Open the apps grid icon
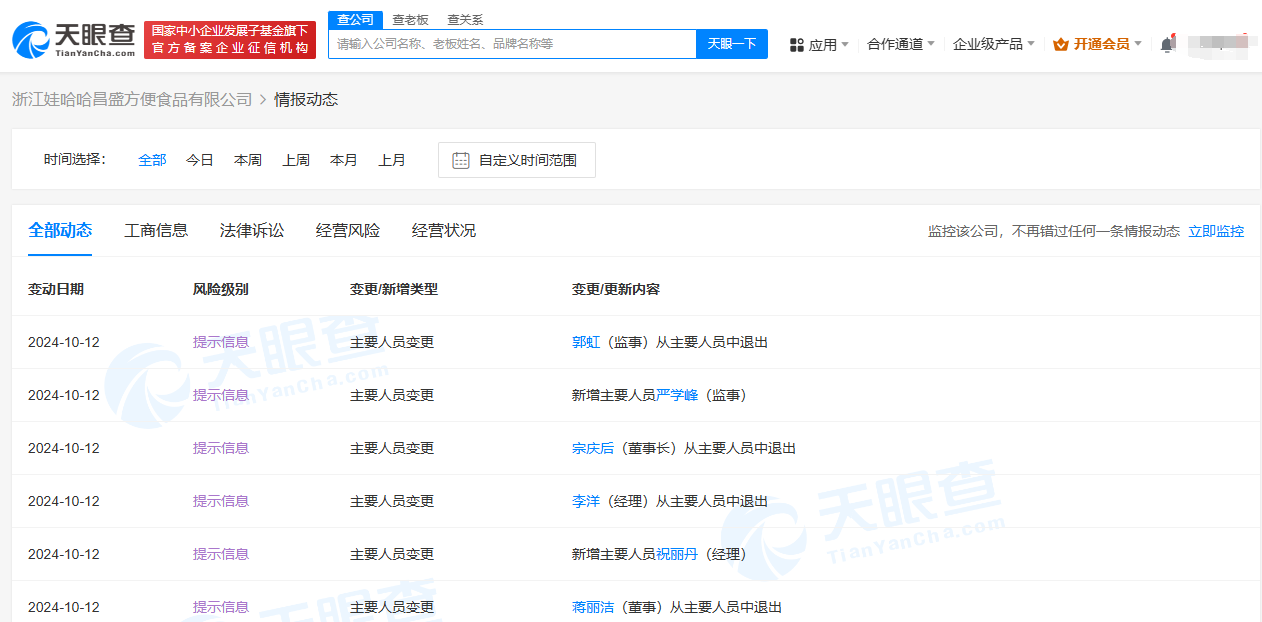The width and height of the screenshot is (1262, 622). pyautogui.click(x=797, y=44)
